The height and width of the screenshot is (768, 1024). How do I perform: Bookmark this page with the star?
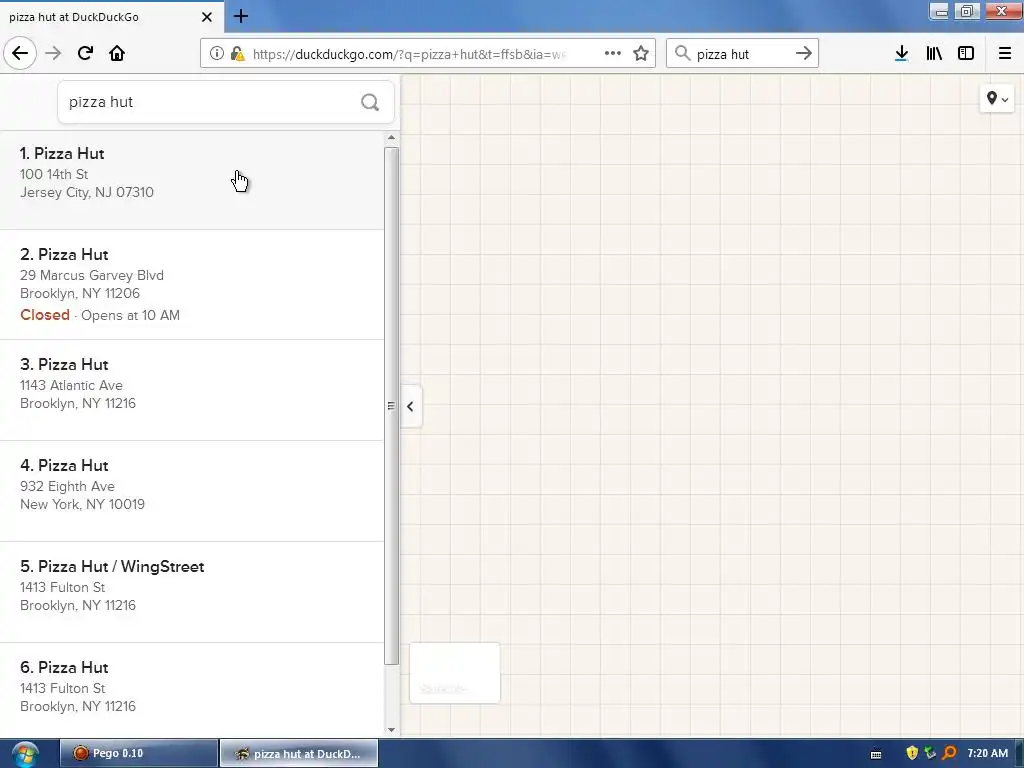[x=641, y=53]
